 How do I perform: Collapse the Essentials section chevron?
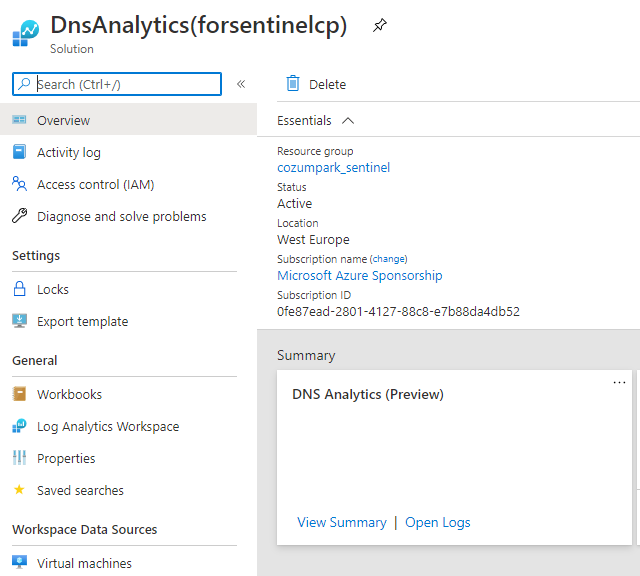(348, 121)
